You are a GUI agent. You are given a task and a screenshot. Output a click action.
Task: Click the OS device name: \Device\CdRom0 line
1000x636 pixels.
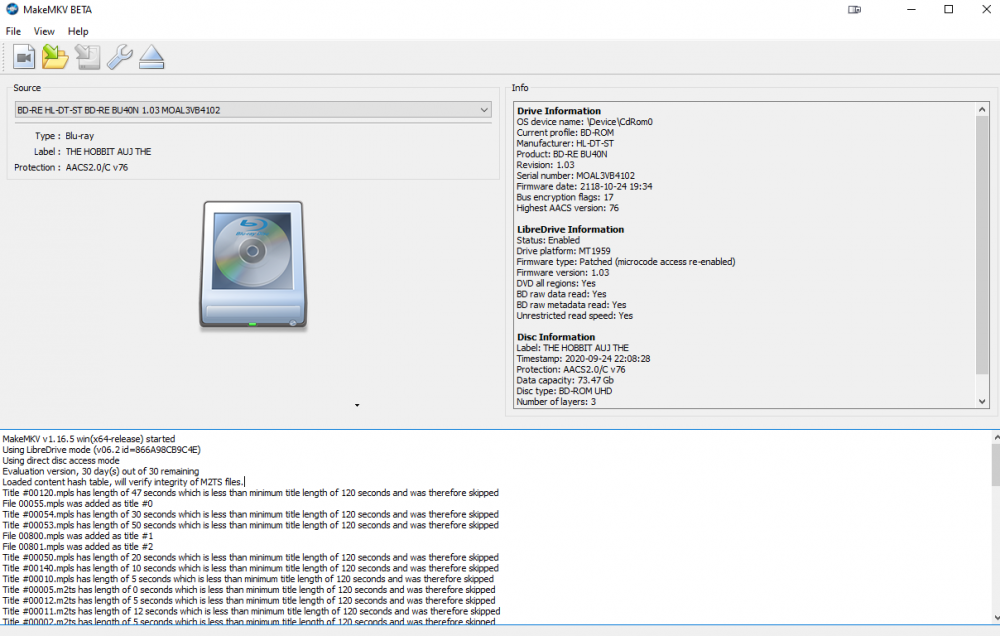pos(584,122)
